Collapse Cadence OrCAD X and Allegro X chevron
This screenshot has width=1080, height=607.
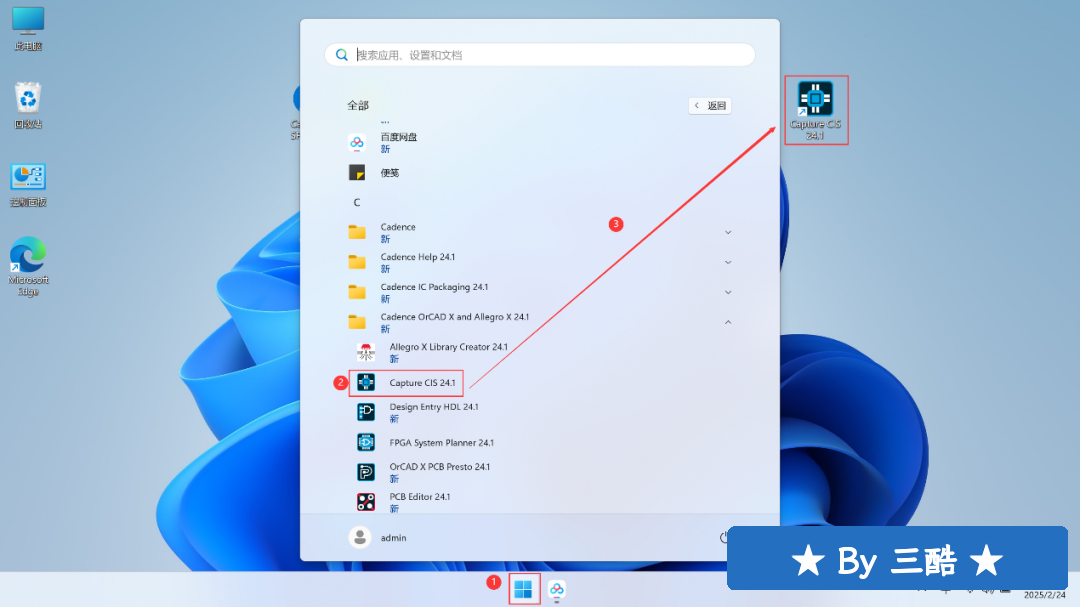(x=728, y=322)
